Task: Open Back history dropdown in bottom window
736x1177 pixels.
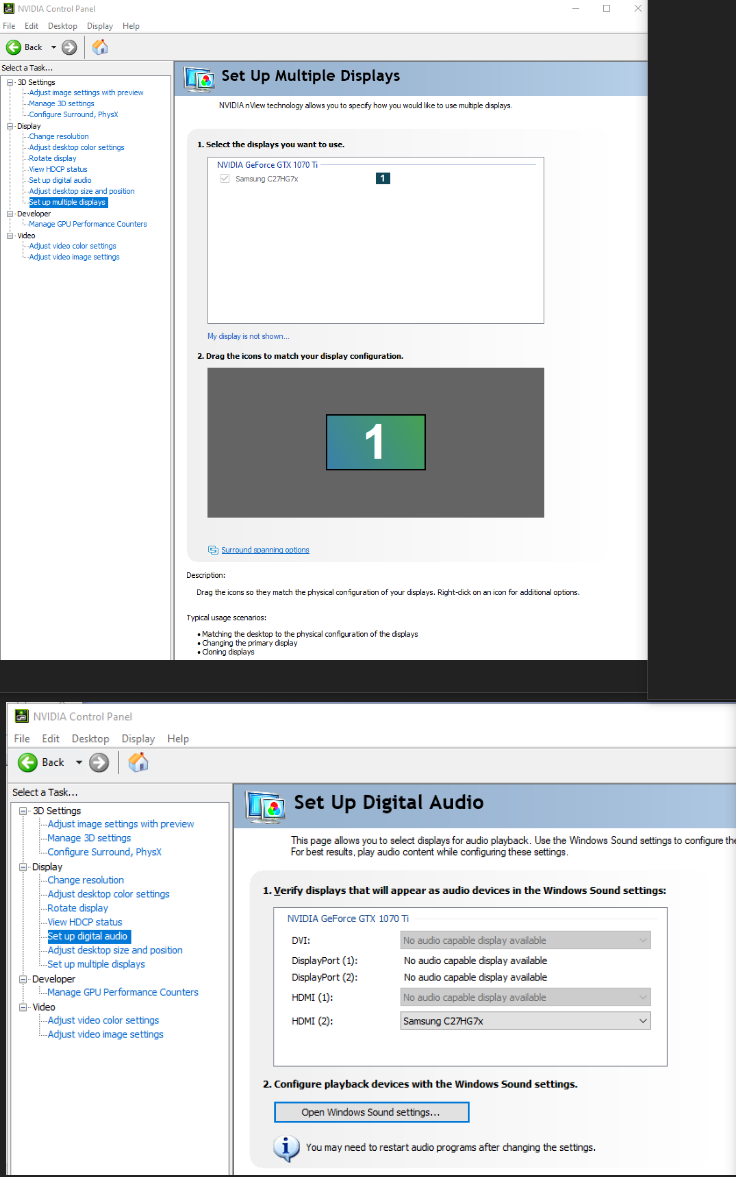Action: pos(79,763)
